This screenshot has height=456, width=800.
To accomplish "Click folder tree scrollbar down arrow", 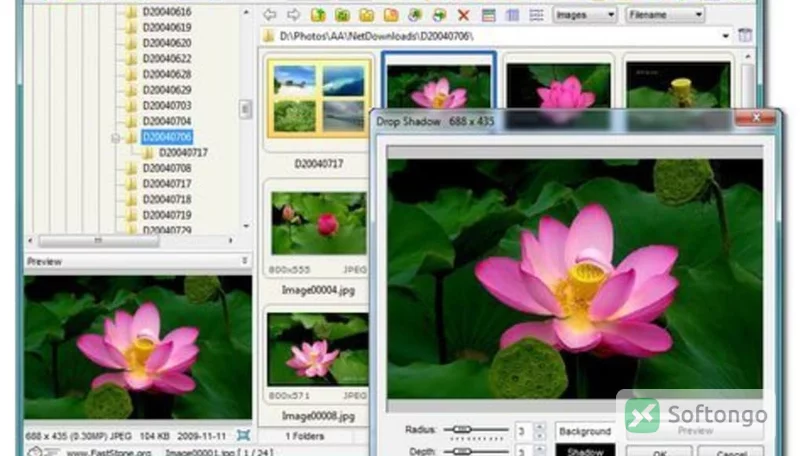I will coord(246,225).
